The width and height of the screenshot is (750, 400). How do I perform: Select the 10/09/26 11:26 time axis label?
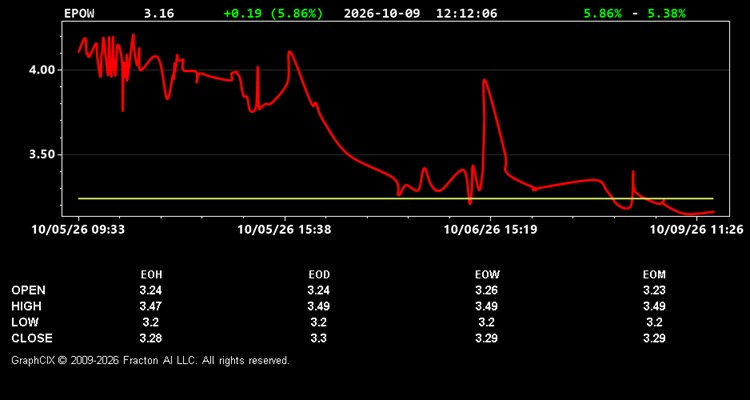[696, 230]
